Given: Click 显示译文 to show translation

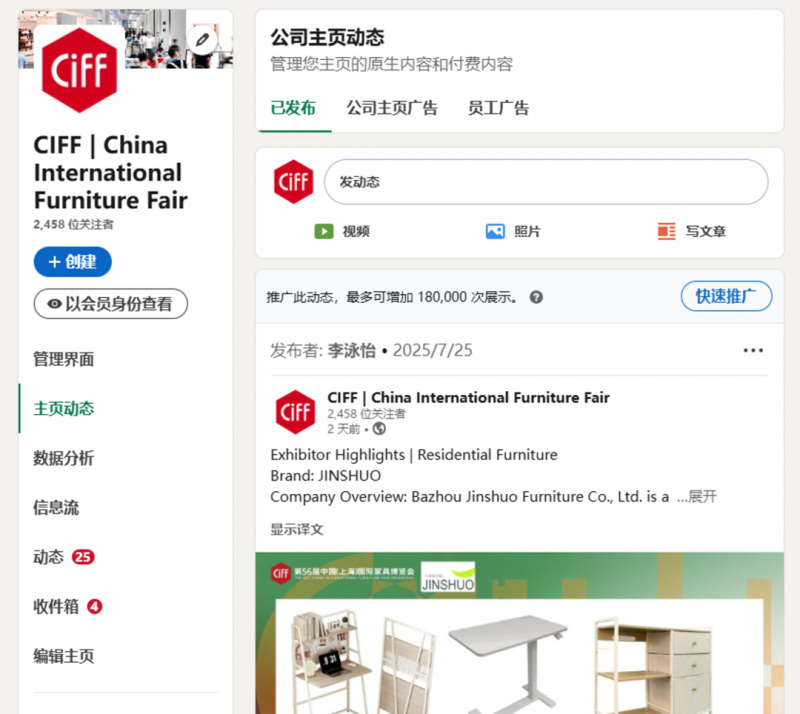Looking at the screenshot, I should [x=296, y=529].
